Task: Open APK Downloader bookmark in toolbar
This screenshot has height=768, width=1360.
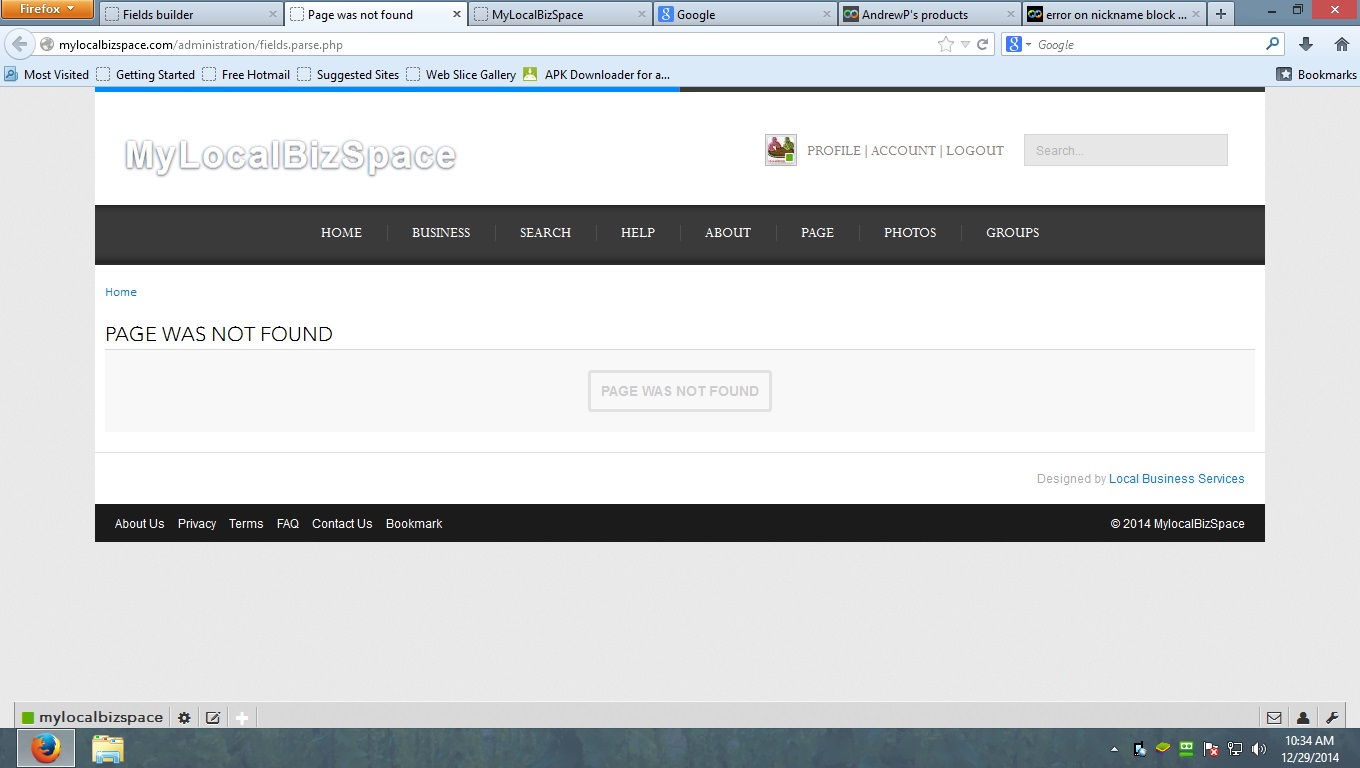Action: [596, 74]
